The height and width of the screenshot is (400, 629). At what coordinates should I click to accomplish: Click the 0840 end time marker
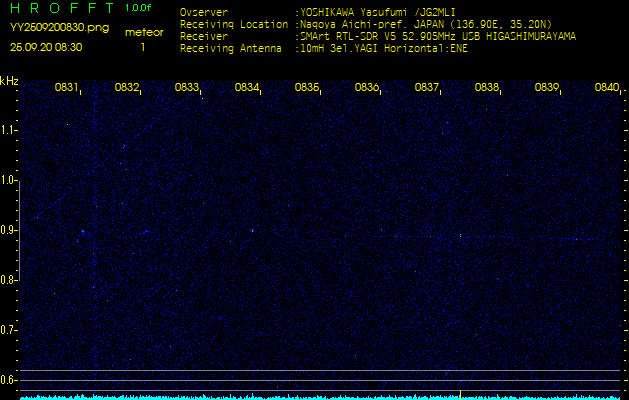606,88
